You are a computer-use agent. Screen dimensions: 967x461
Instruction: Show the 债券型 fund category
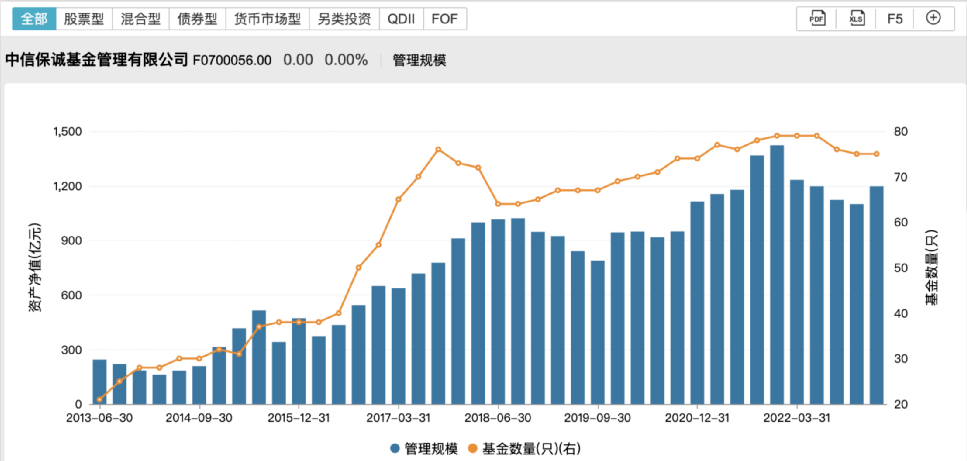tap(196, 18)
